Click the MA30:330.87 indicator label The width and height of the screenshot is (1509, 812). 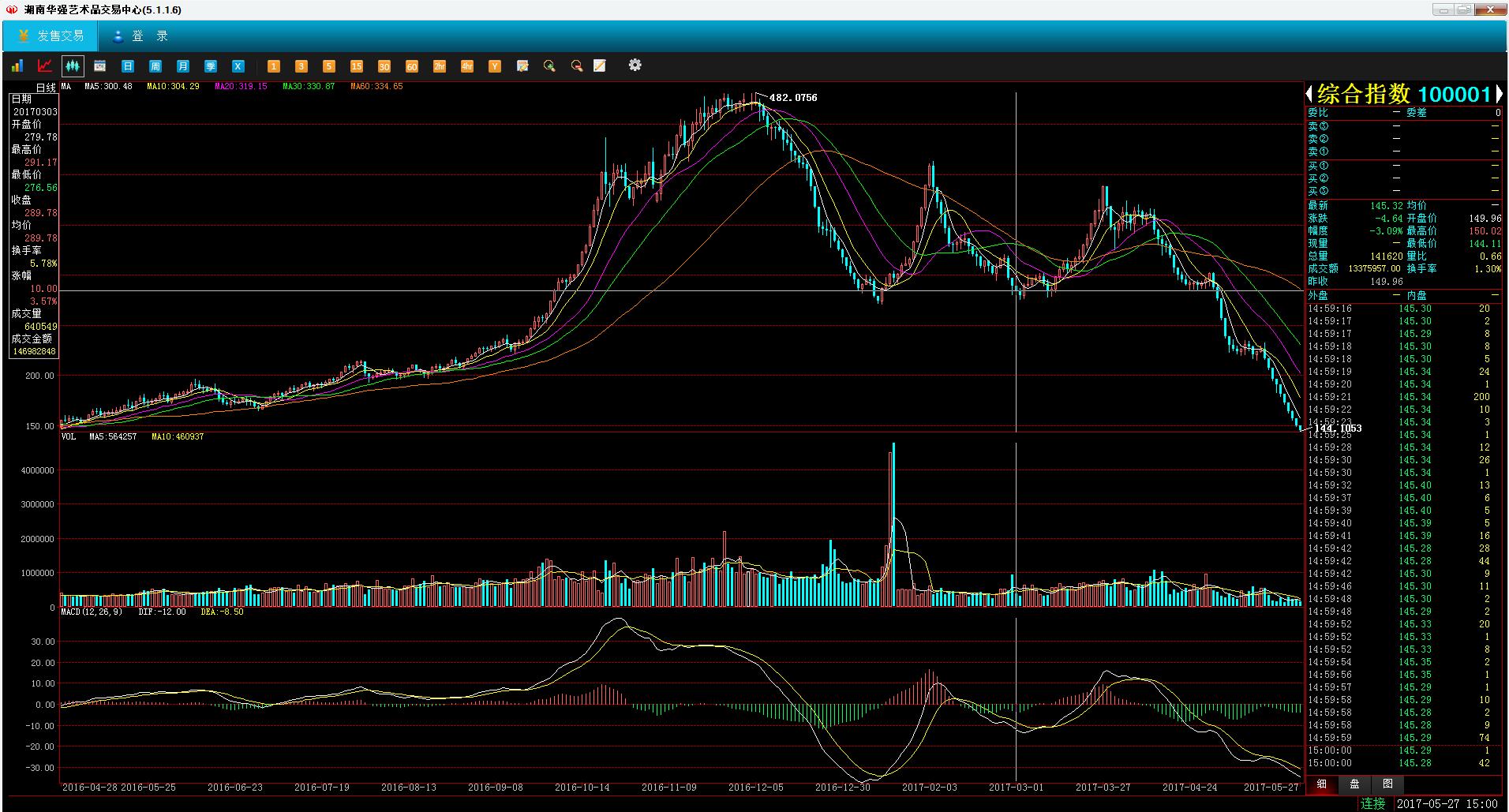click(309, 87)
